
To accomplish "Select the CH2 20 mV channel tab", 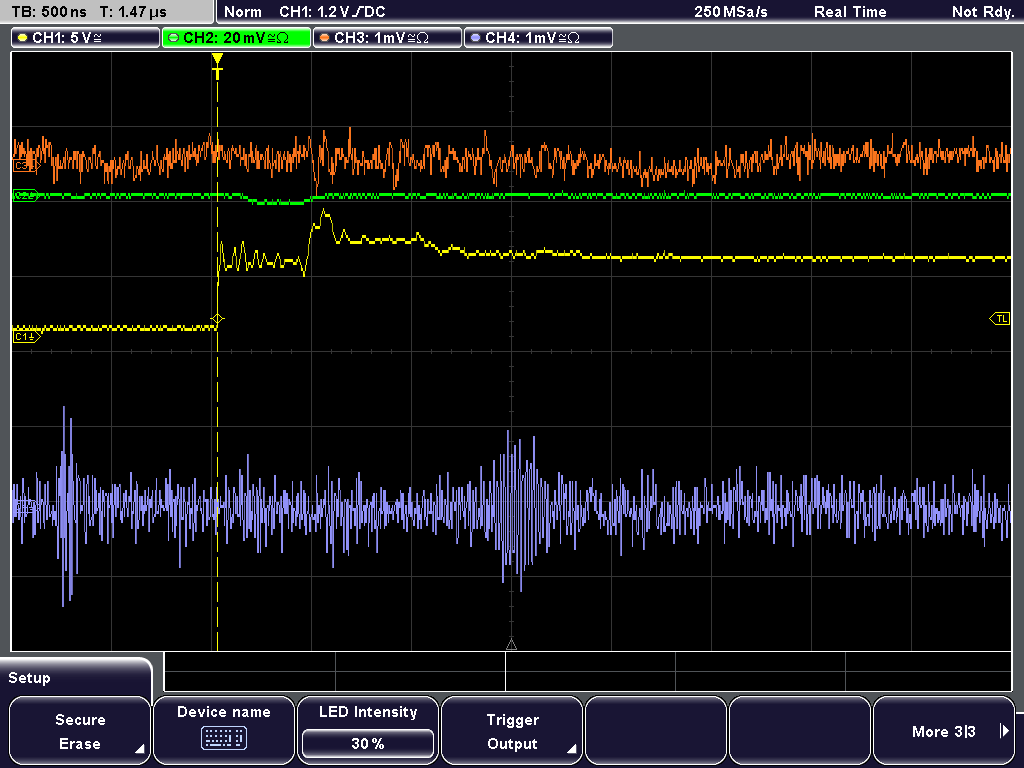I will pyautogui.click(x=236, y=38).
